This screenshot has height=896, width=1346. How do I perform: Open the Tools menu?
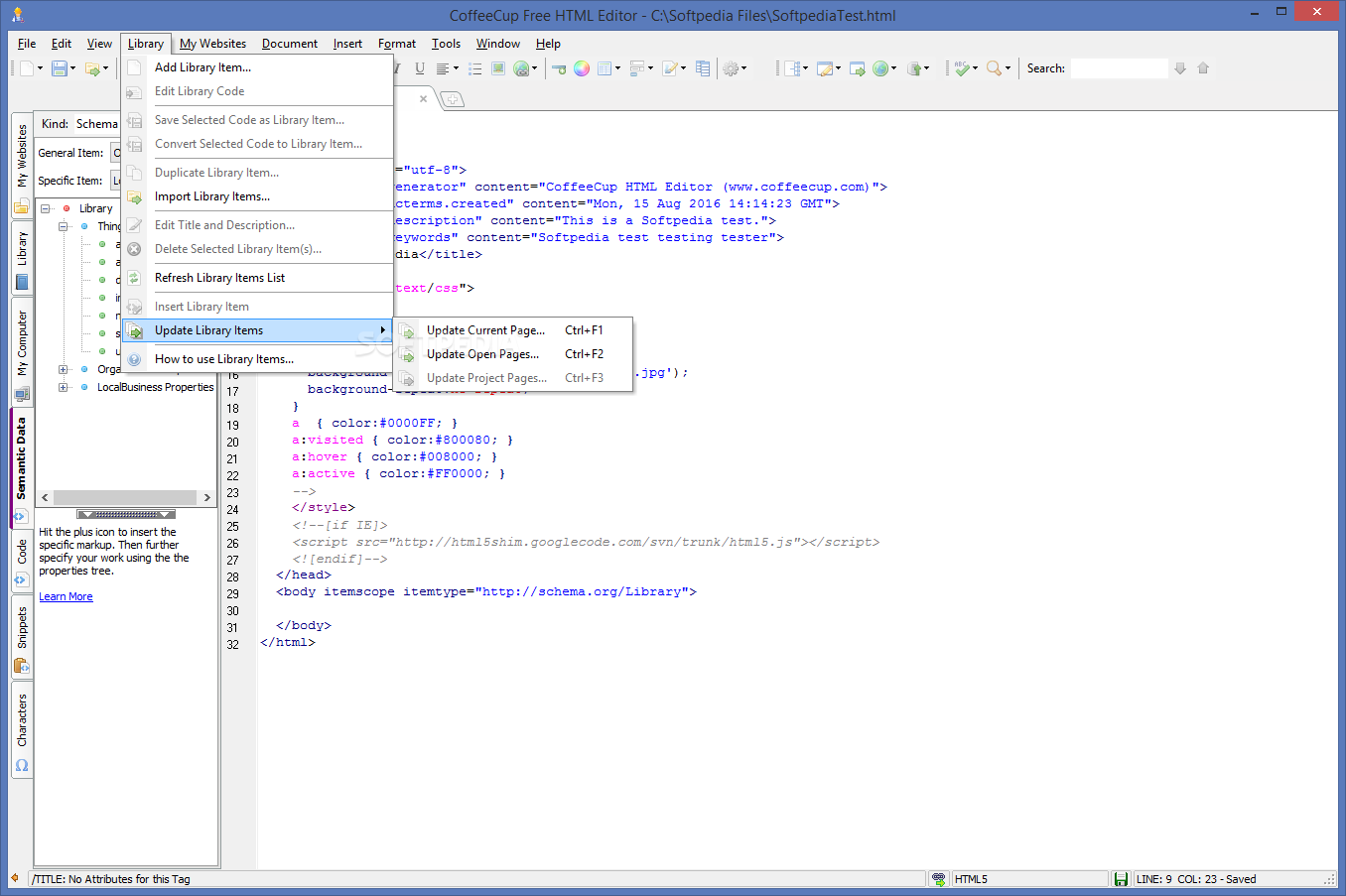point(446,44)
